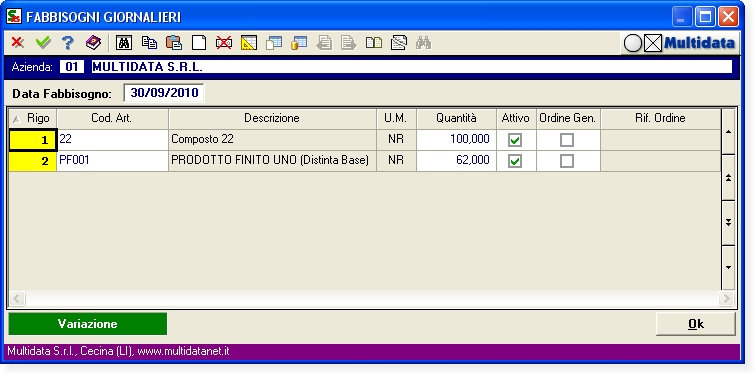Screen dimensions: 755x374
Task: Click the Ok button
Action: (696, 324)
